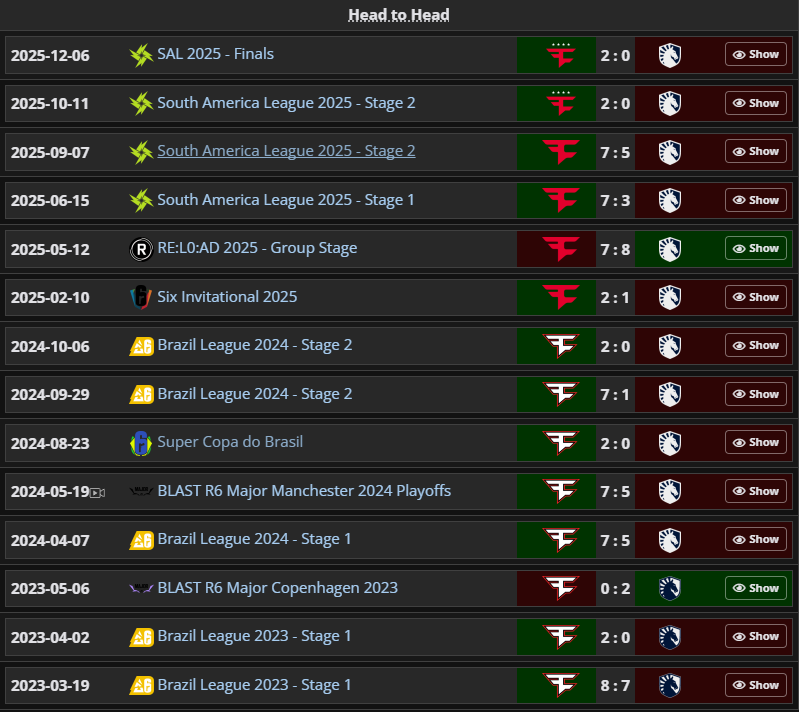Show details of 2025-10-11 match
The image size is (799, 712).
(756, 103)
